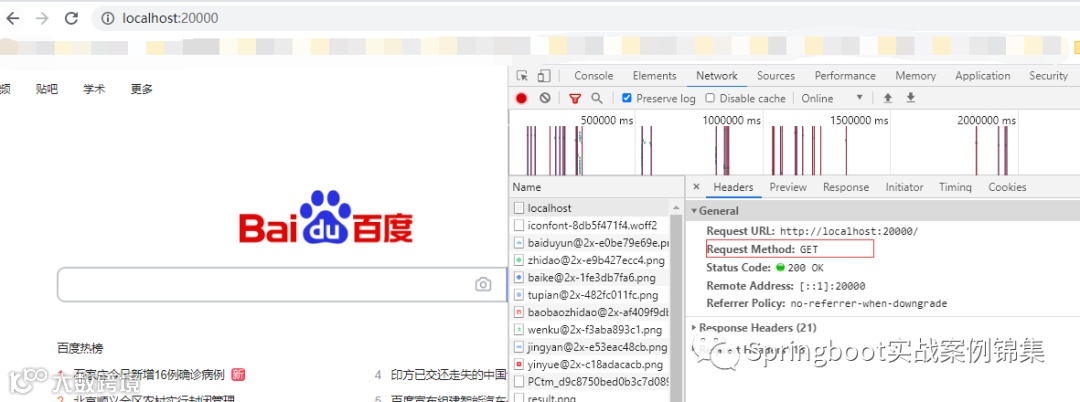Click the Name column header
This screenshot has width=1080, height=402.
[596, 187]
